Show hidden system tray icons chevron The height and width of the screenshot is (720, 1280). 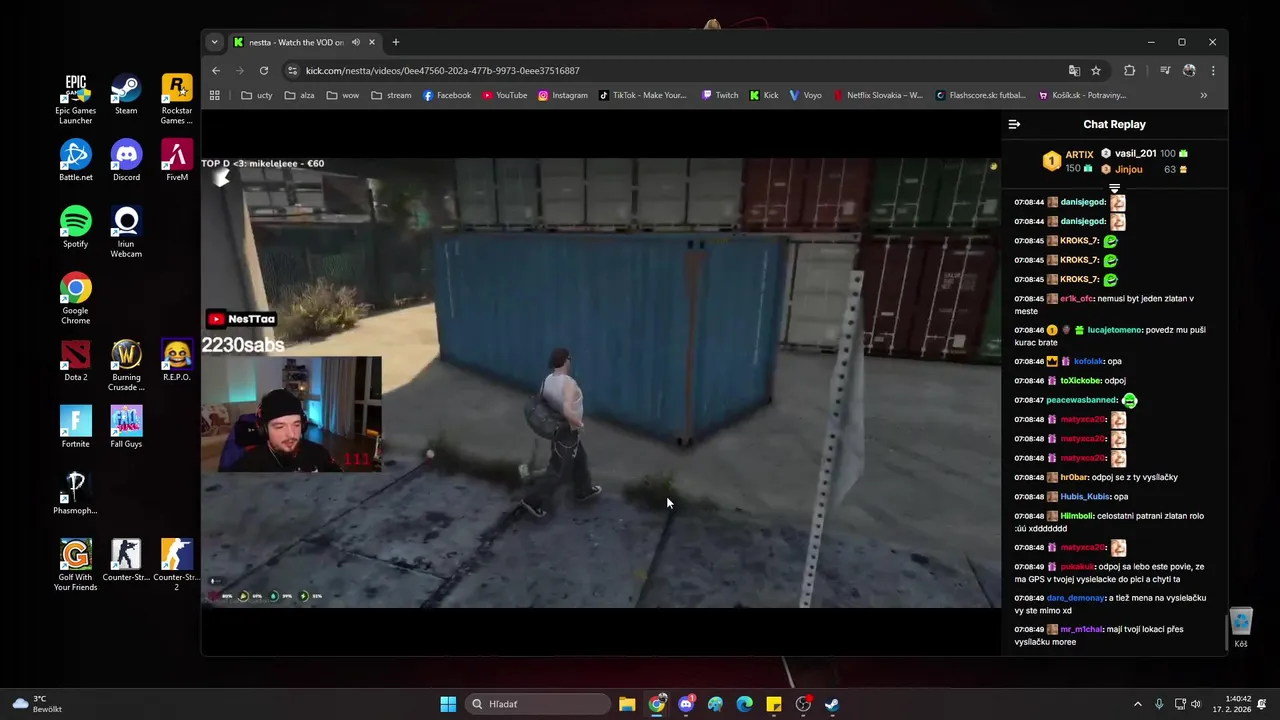point(1137,704)
